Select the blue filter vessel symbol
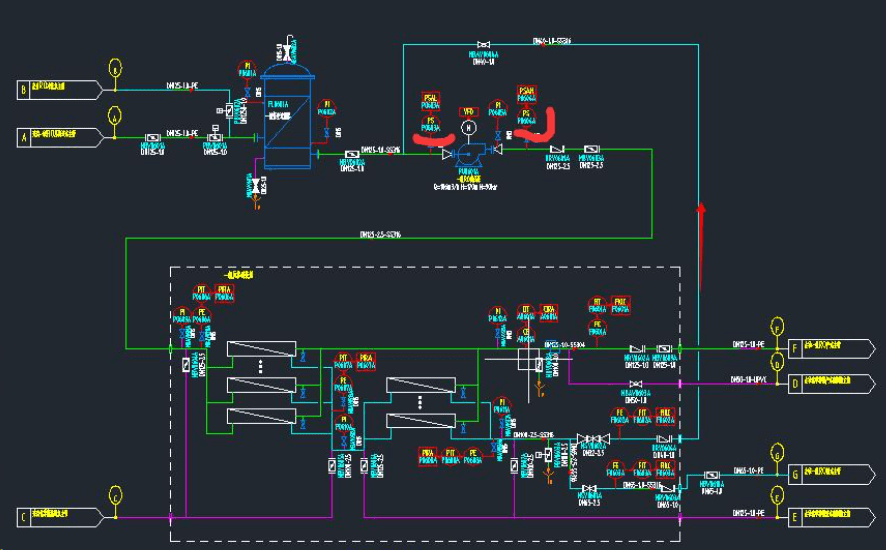 (288, 117)
